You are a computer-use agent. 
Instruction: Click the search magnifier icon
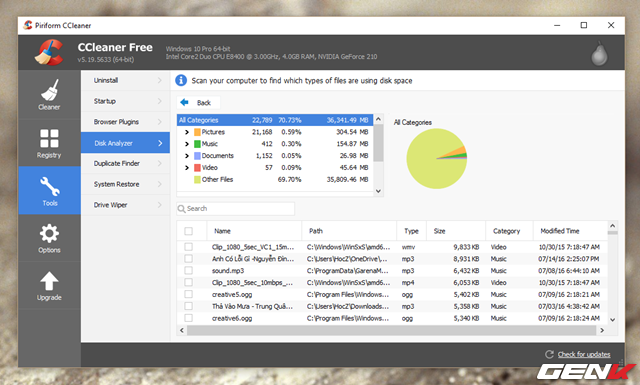point(181,209)
